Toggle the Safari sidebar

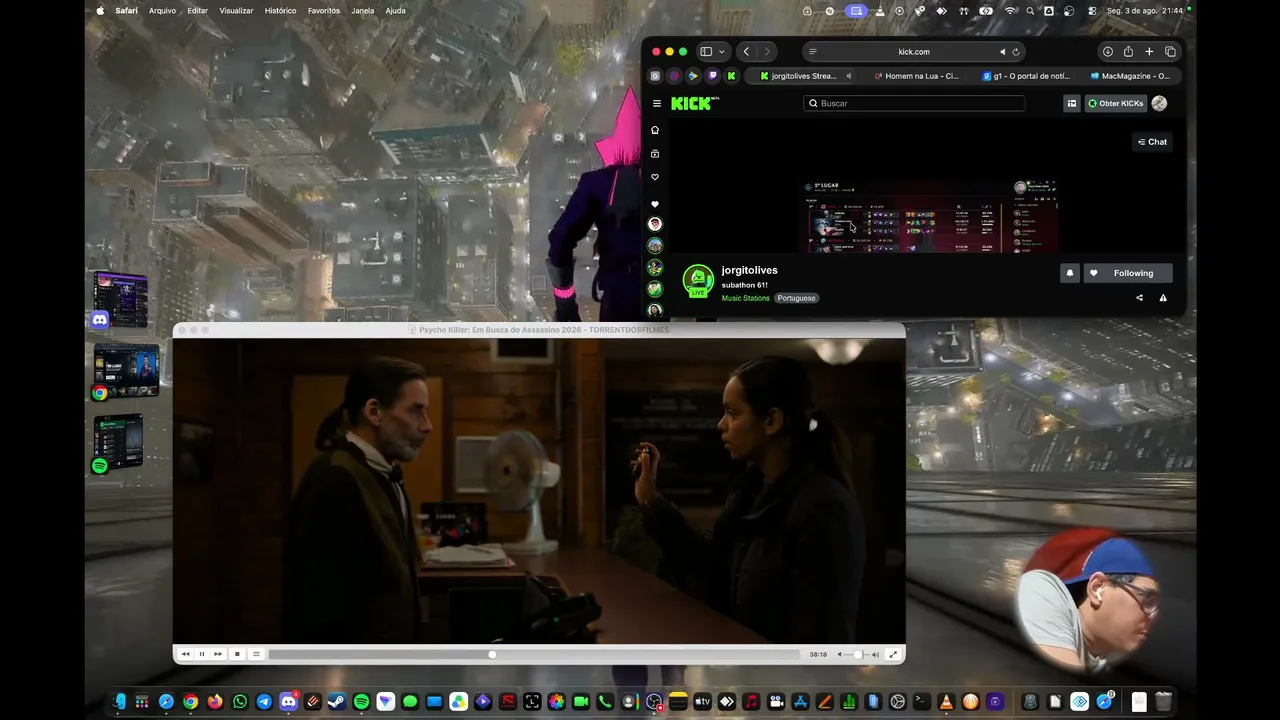pyautogui.click(x=706, y=52)
